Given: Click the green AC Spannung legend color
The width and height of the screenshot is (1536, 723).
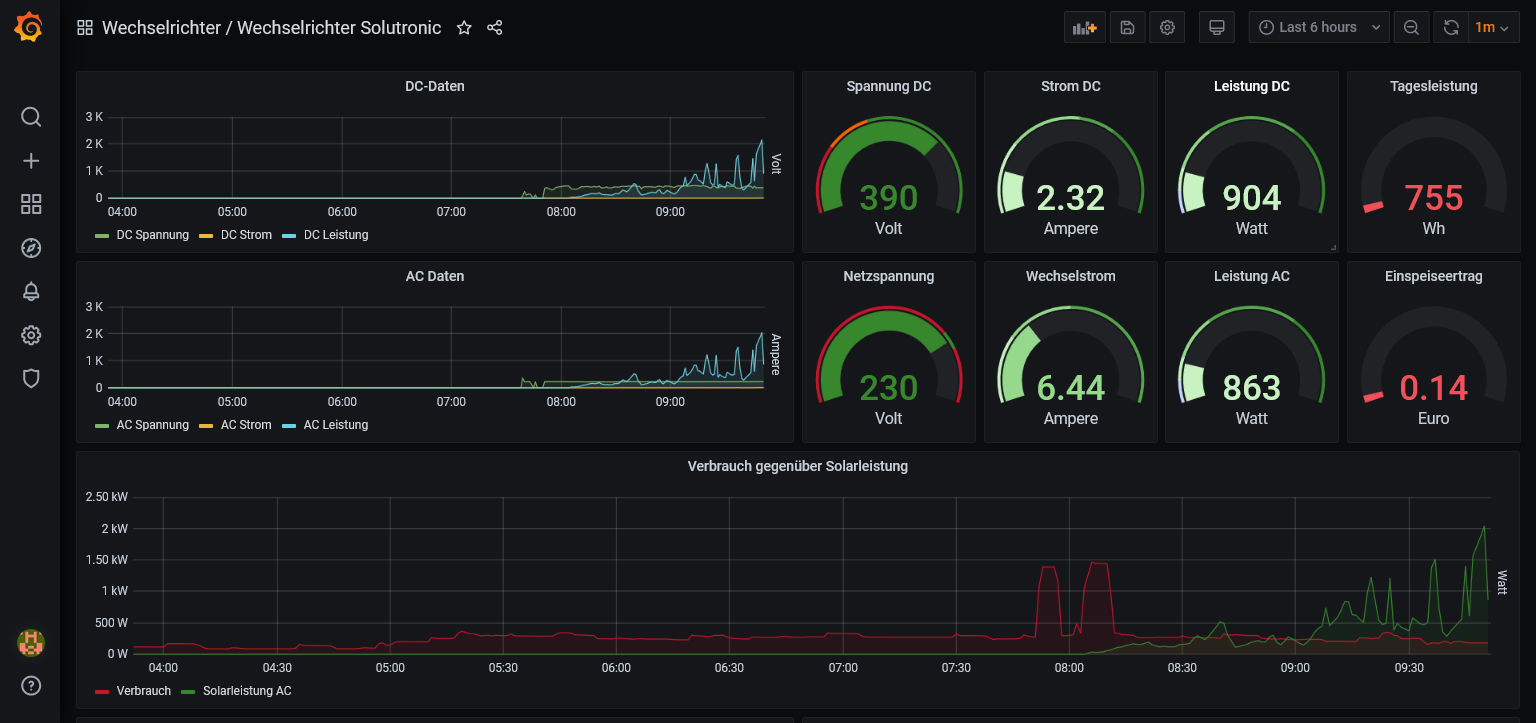Looking at the screenshot, I should tap(102, 425).
